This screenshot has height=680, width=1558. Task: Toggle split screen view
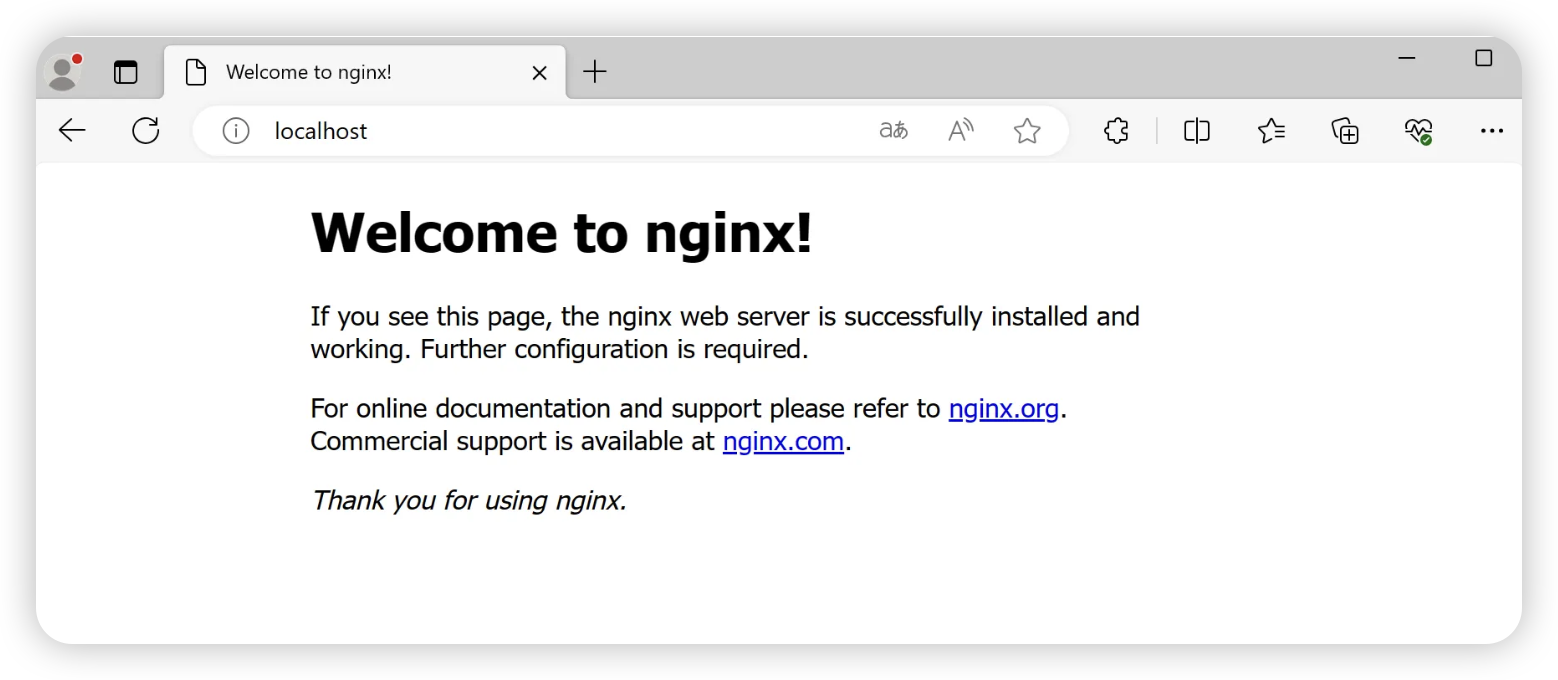pos(1197,131)
